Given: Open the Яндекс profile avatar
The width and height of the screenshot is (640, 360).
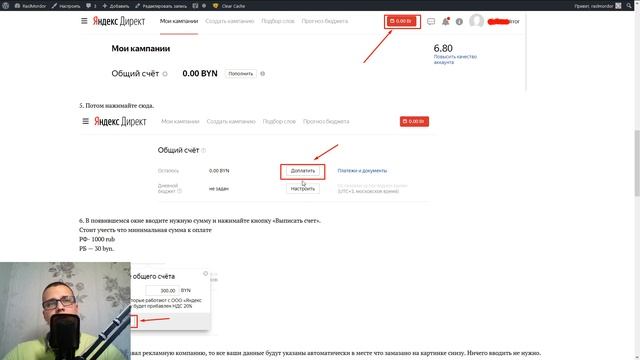Looking at the screenshot, I should [476, 21].
